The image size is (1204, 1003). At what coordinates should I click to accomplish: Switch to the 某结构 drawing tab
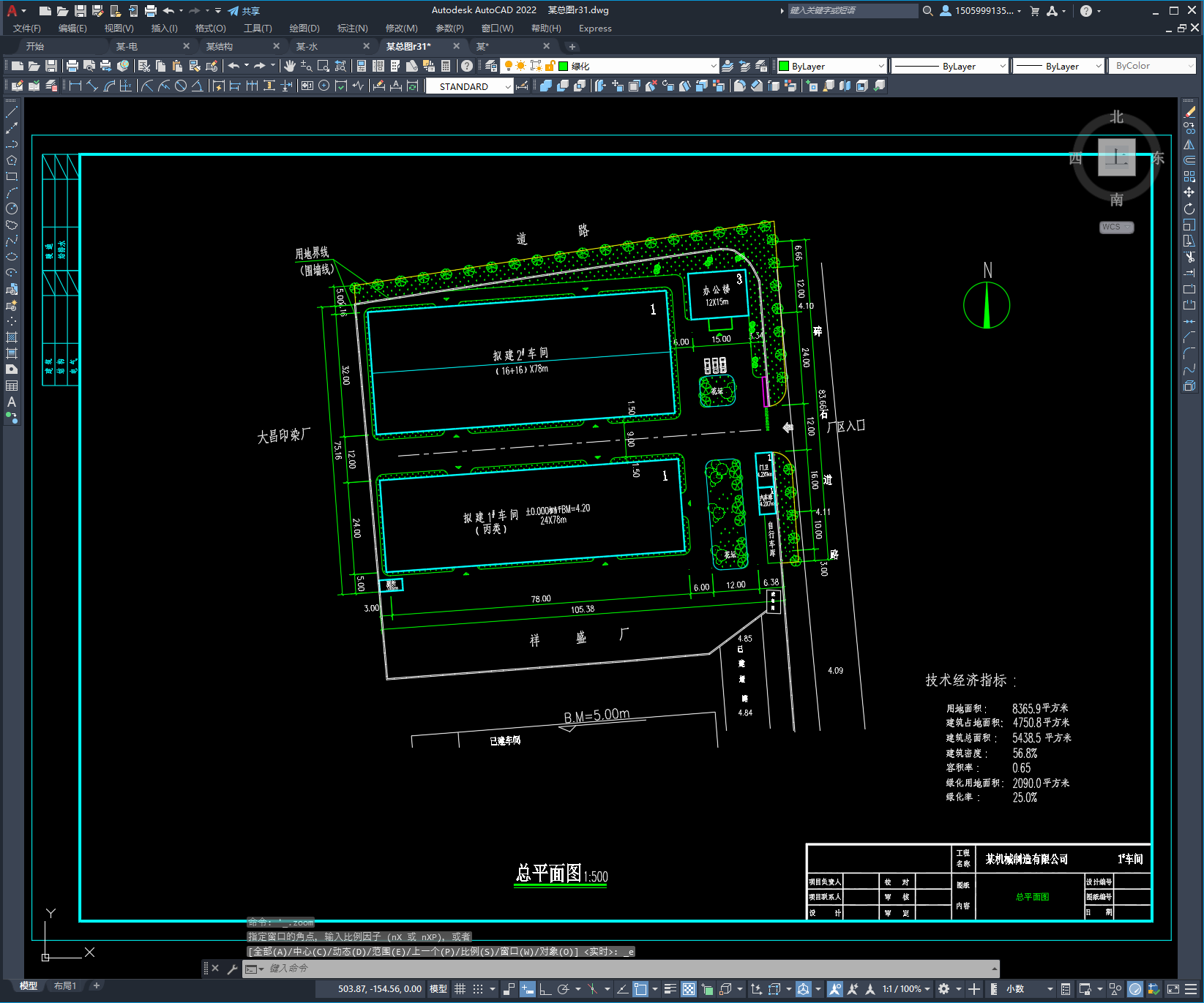click(x=220, y=46)
